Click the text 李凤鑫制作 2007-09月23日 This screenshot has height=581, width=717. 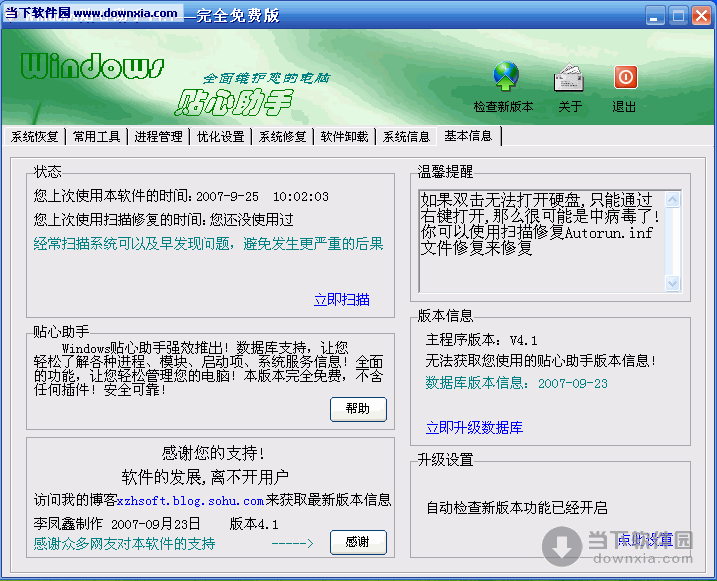click(x=117, y=524)
